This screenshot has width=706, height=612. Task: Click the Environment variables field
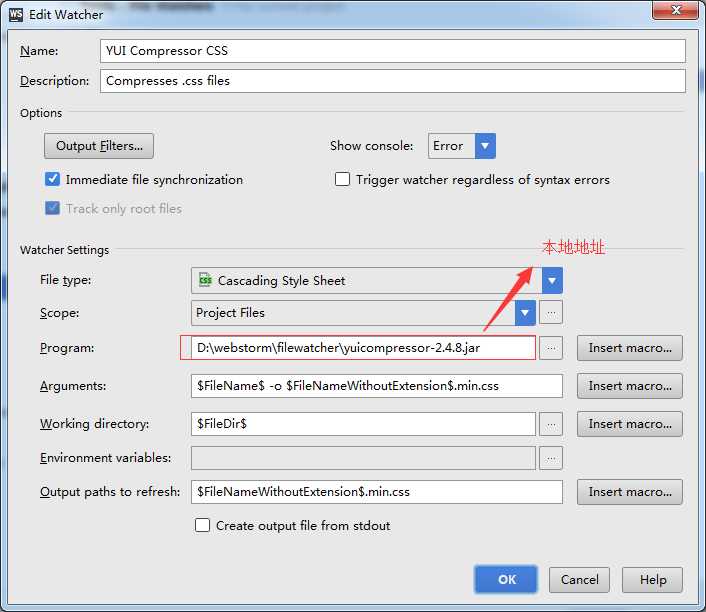tap(363, 458)
